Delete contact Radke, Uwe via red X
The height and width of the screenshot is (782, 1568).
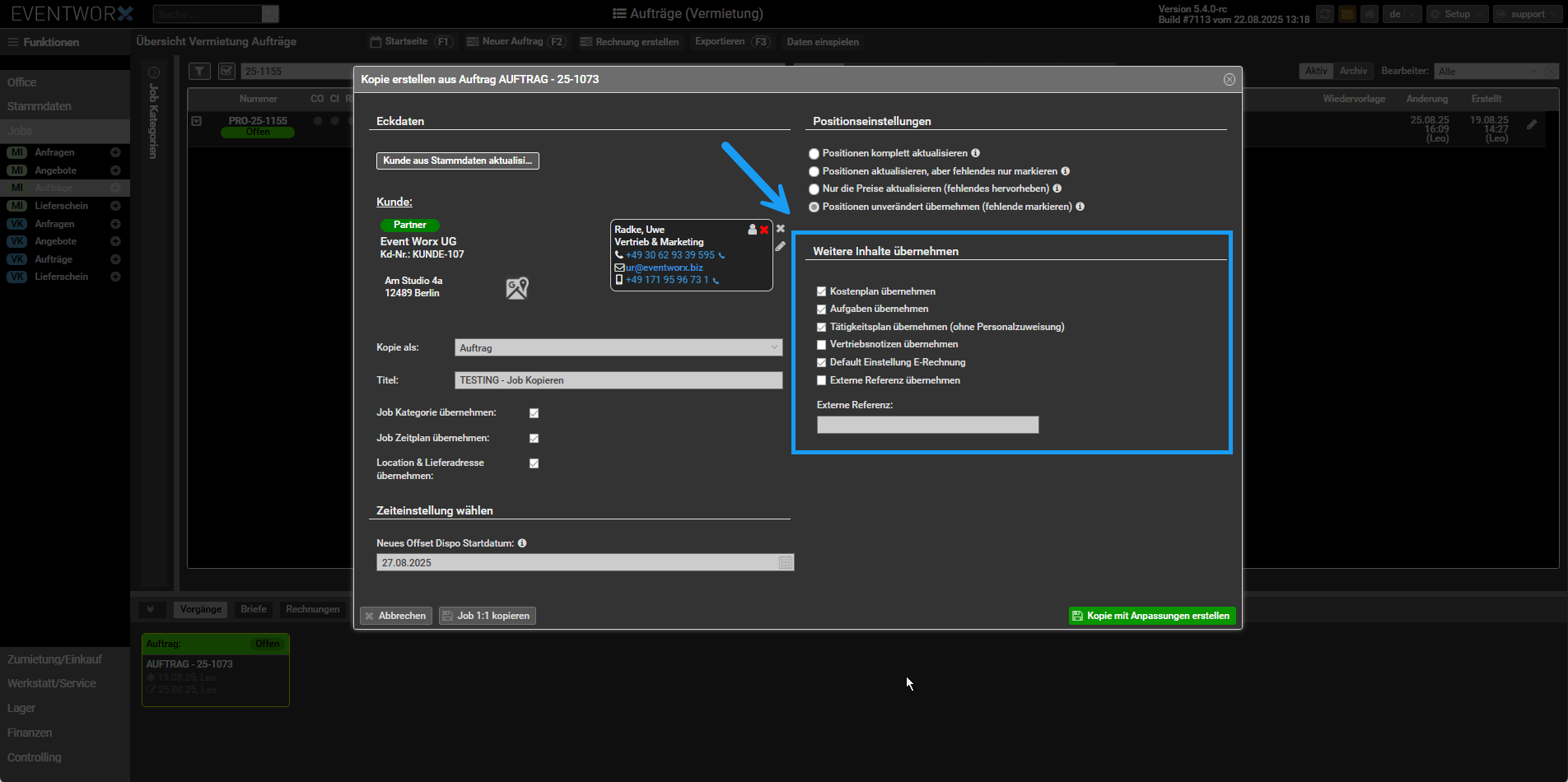click(x=764, y=230)
